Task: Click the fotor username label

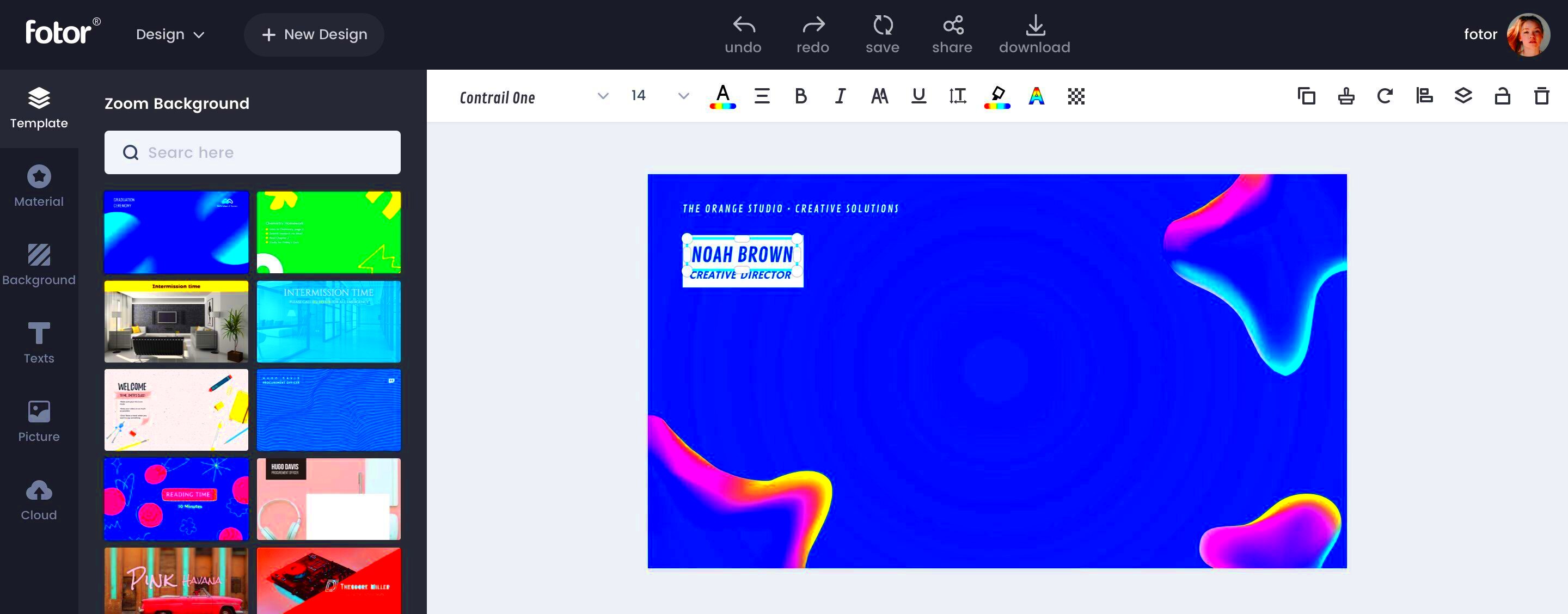Action: click(x=1480, y=35)
